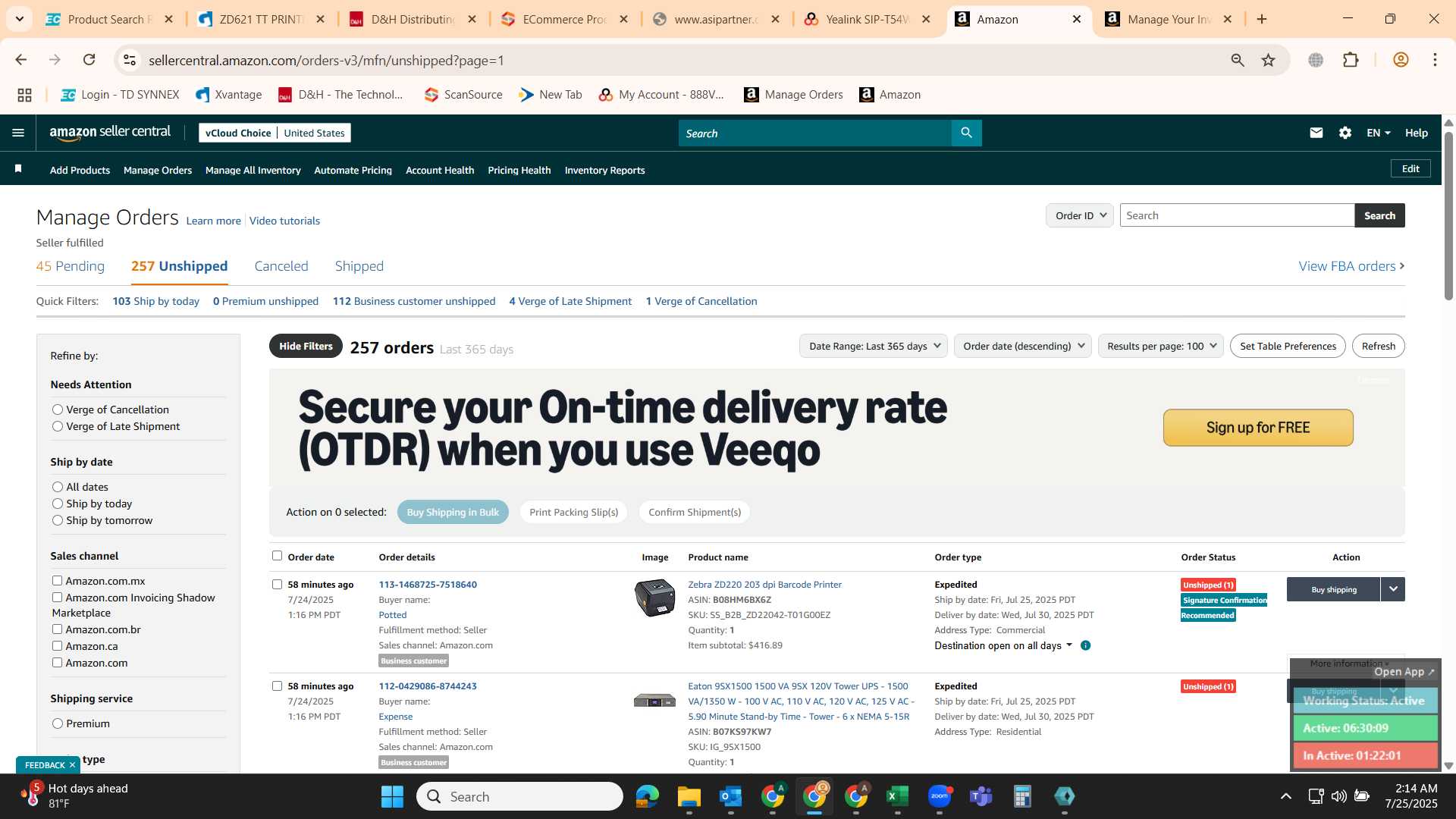The width and height of the screenshot is (1456, 819).
Task: Click the bookmark flag icon in nav bar
Action: (x=18, y=169)
